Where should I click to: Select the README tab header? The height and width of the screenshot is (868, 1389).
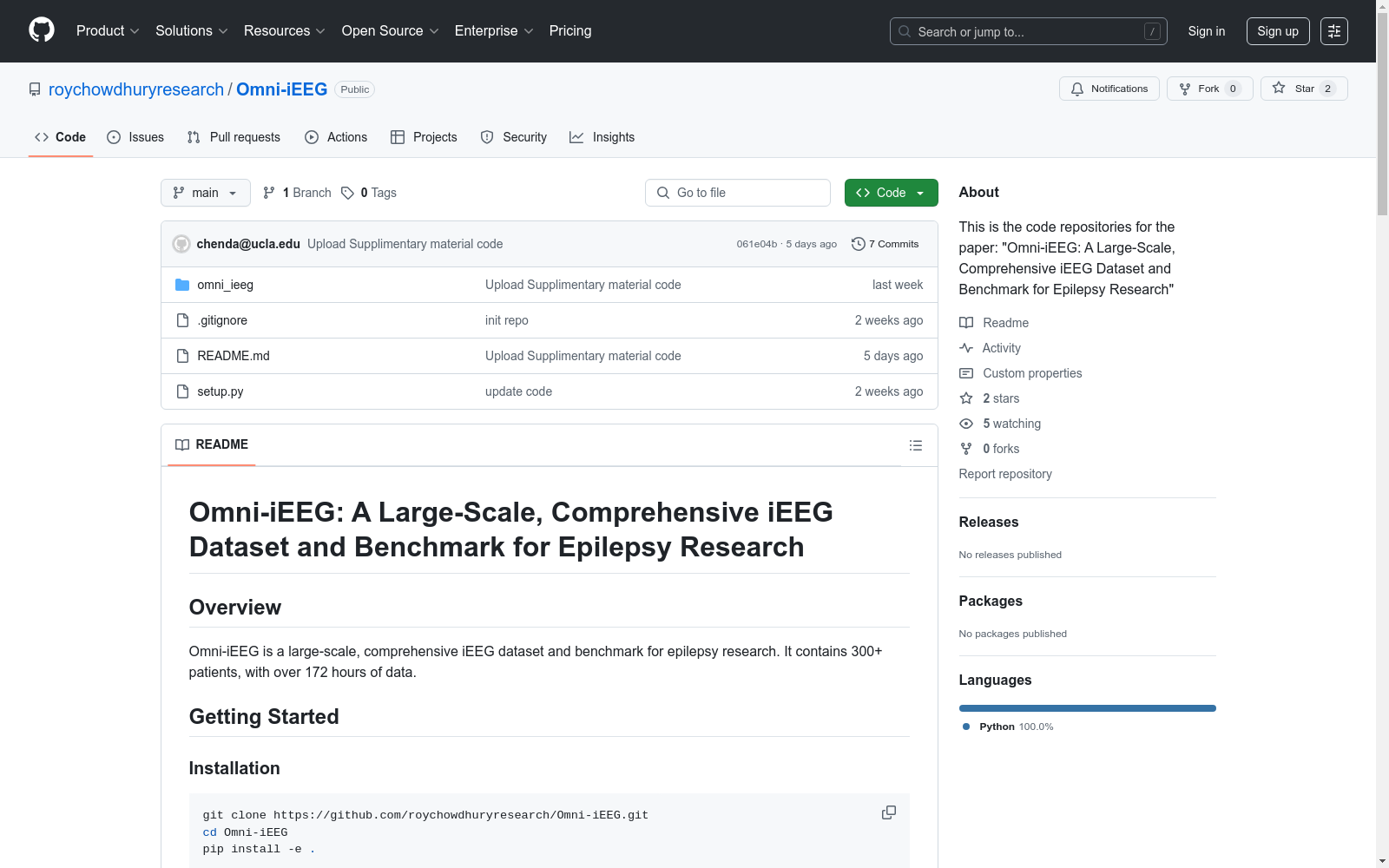coord(212,444)
